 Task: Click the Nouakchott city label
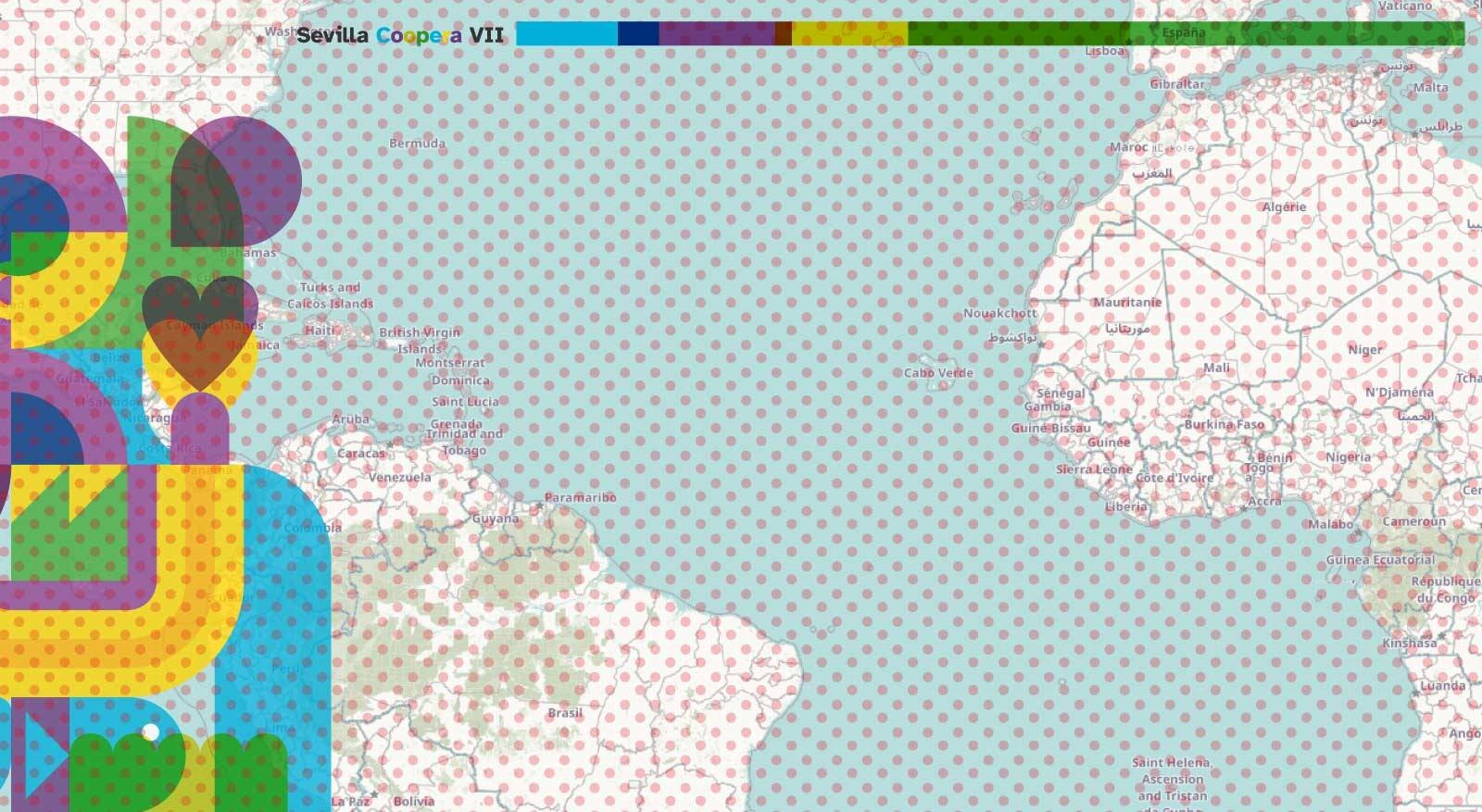(x=999, y=314)
